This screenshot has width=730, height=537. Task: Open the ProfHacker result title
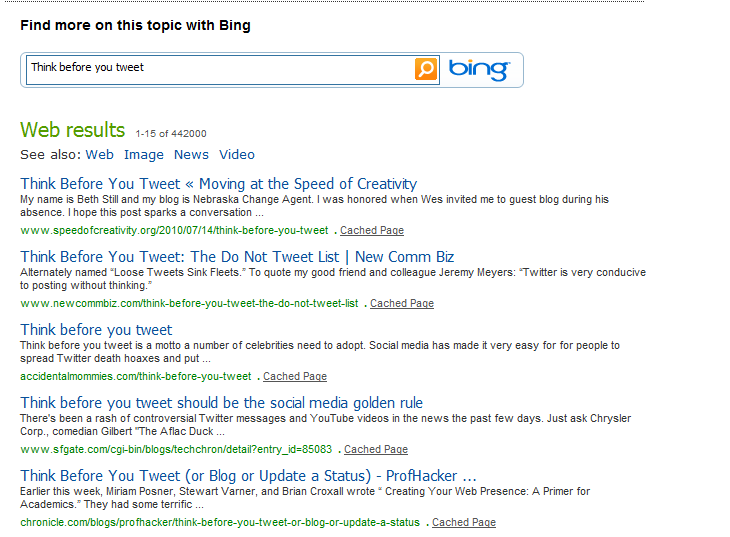click(248, 476)
